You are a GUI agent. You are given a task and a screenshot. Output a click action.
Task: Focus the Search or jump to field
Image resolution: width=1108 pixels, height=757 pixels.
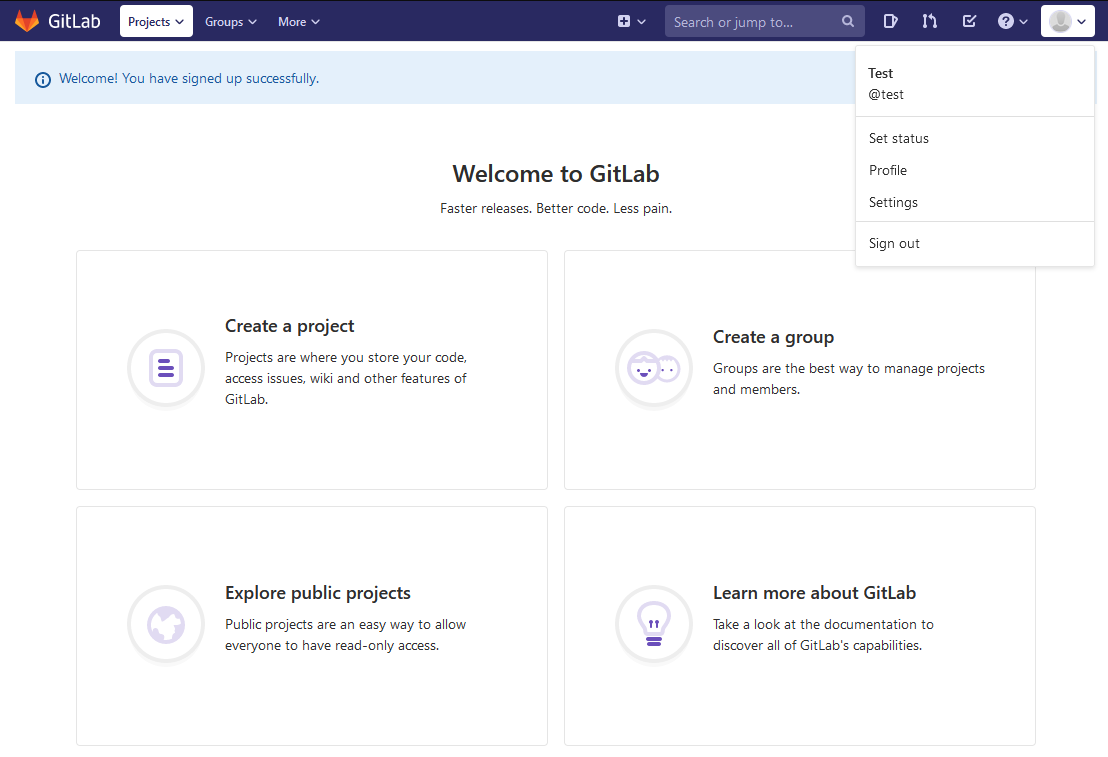click(750, 21)
